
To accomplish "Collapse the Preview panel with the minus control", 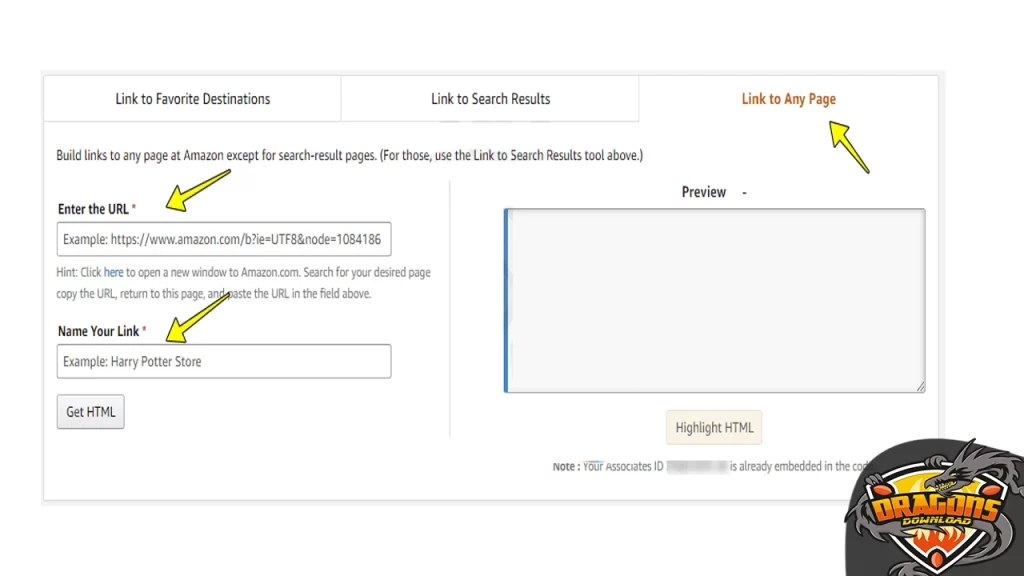I will 744,192.
